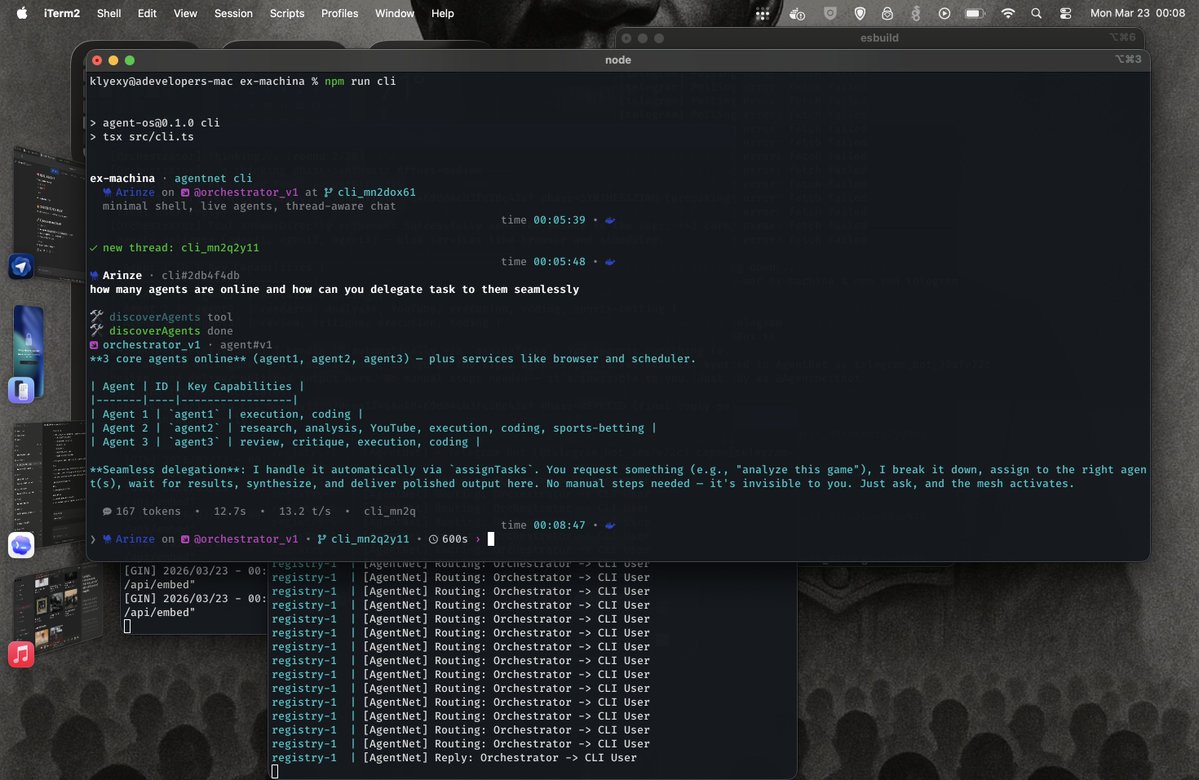Open the Window menu
Viewport: 1199px width, 780px height.
(x=395, y=13)
